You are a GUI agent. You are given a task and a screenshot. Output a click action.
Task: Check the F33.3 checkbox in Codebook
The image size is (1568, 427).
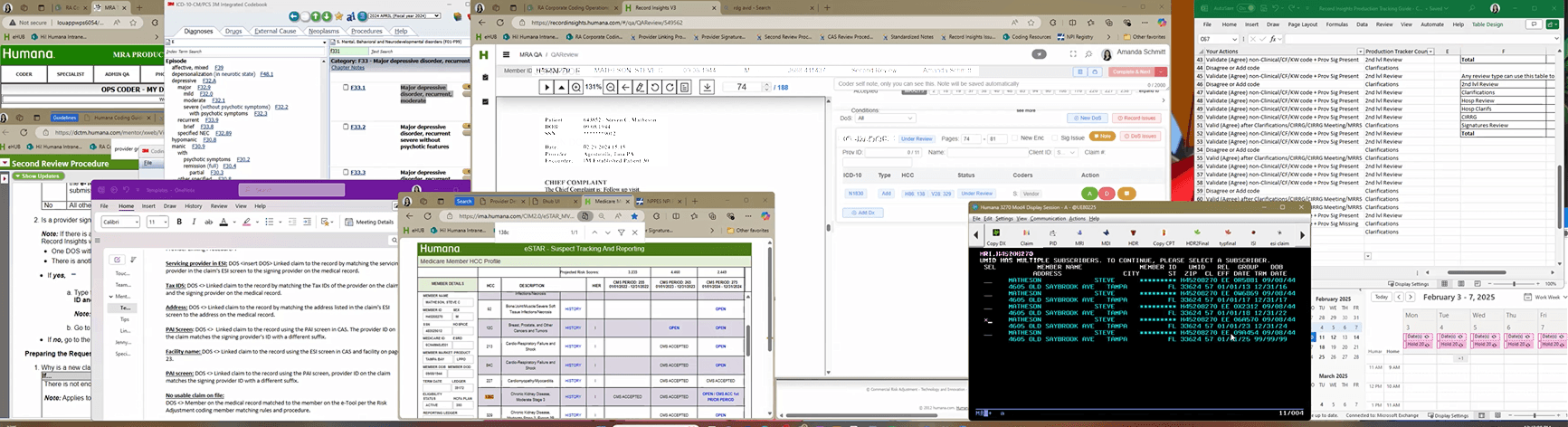pos(346,172)
